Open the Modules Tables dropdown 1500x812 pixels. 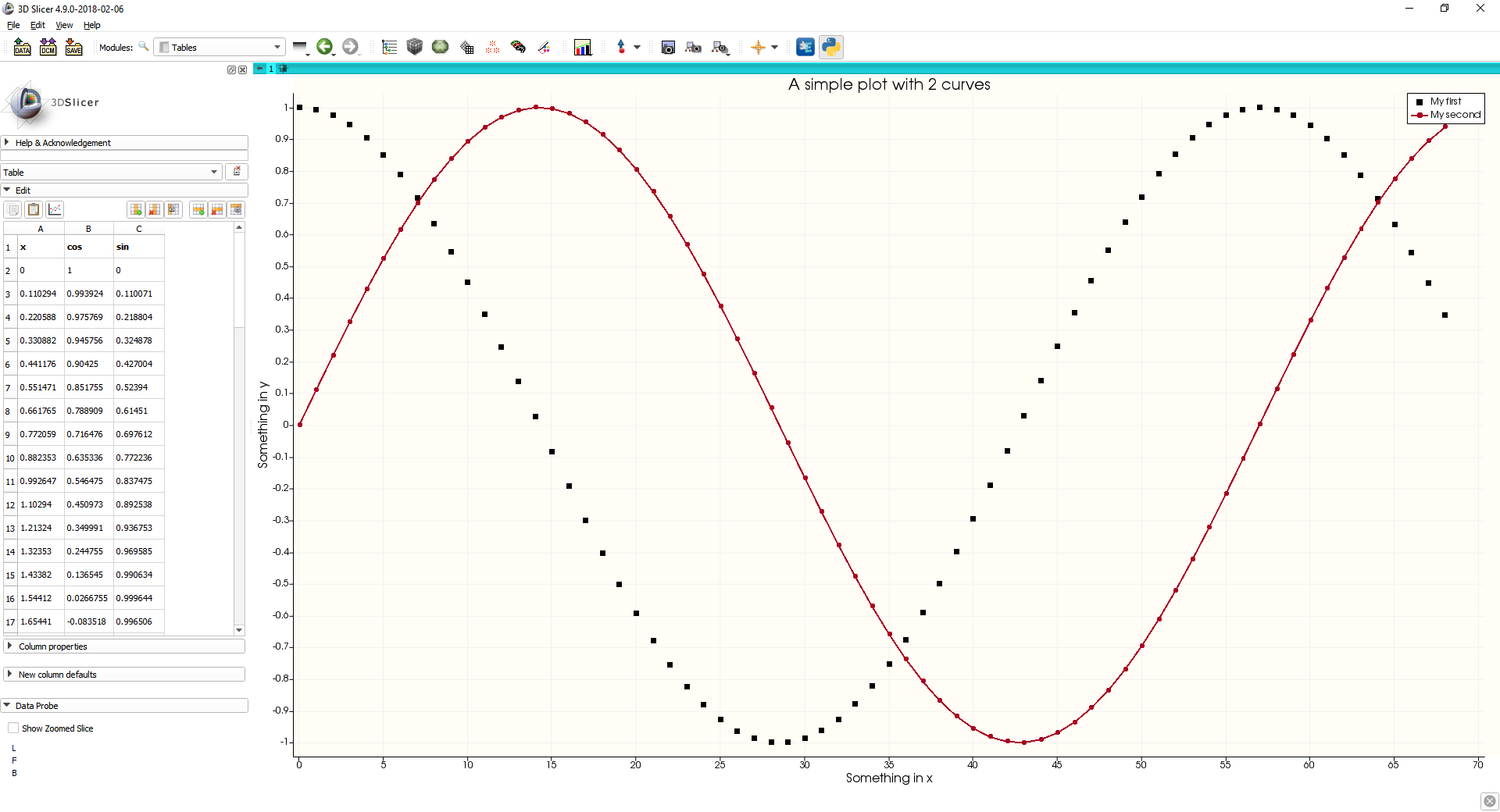[219, 48]
